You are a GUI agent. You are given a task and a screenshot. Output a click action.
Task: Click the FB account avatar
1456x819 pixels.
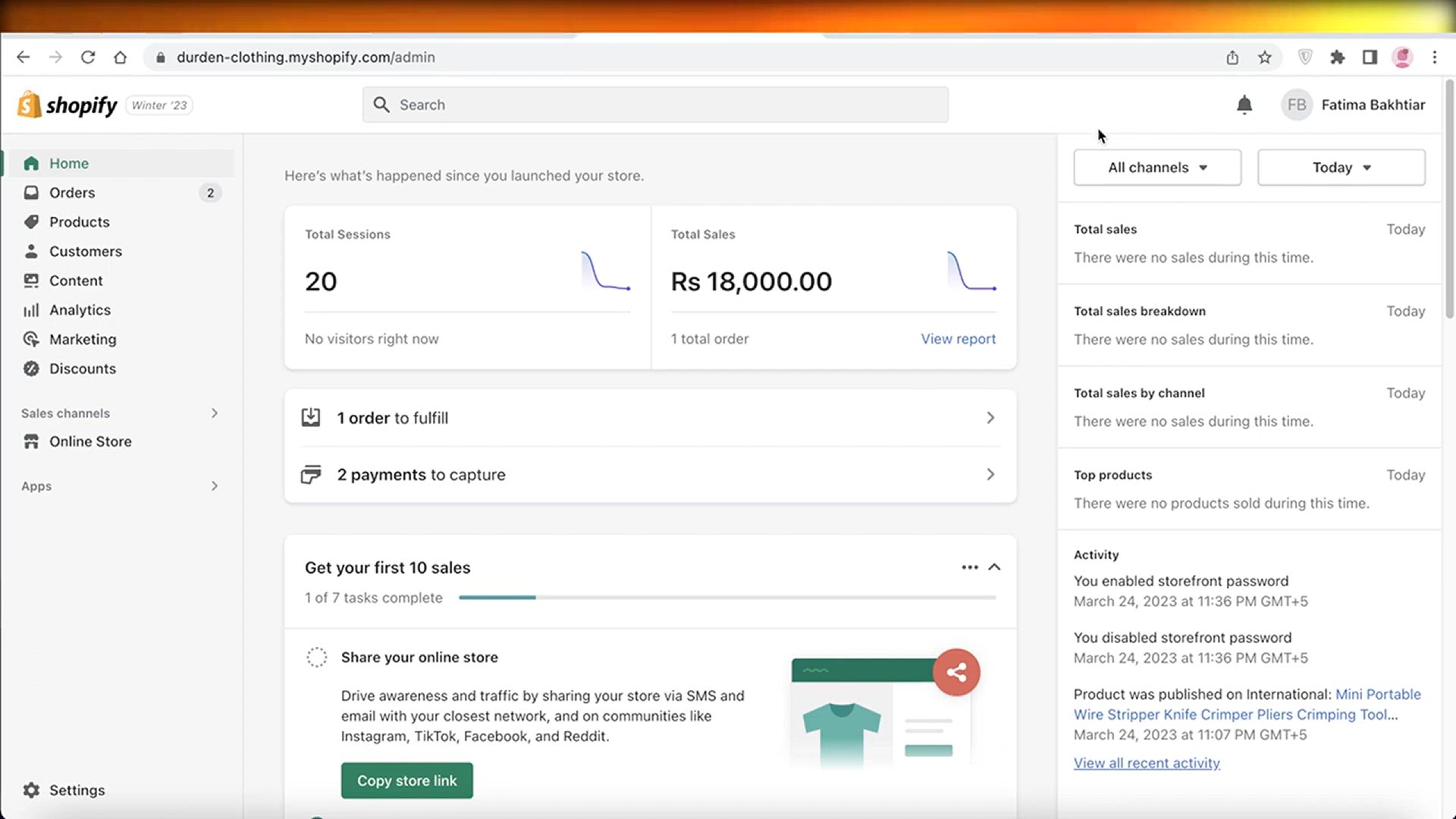1296,105
